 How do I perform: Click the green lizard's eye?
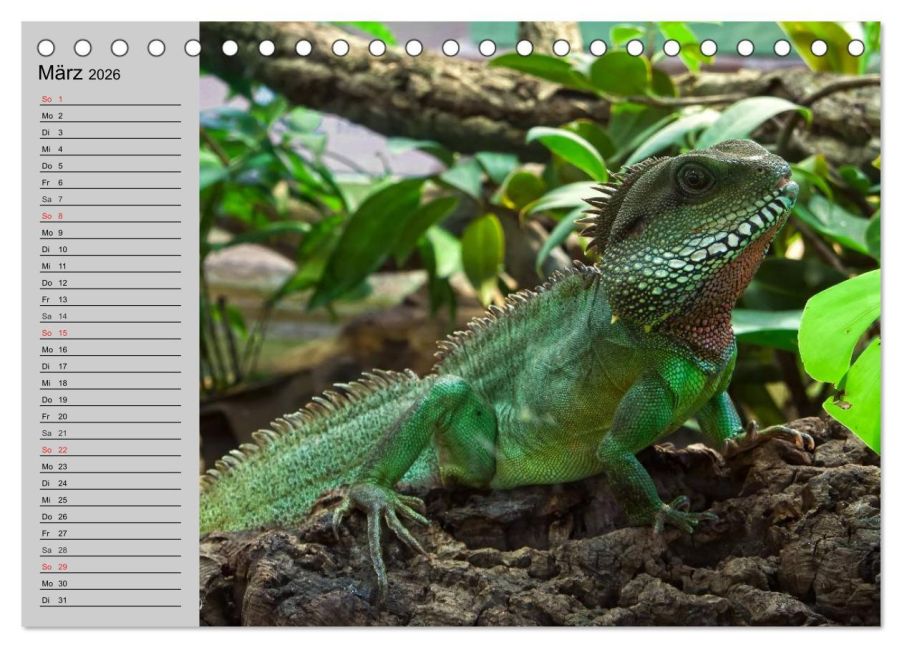[695, 177]
